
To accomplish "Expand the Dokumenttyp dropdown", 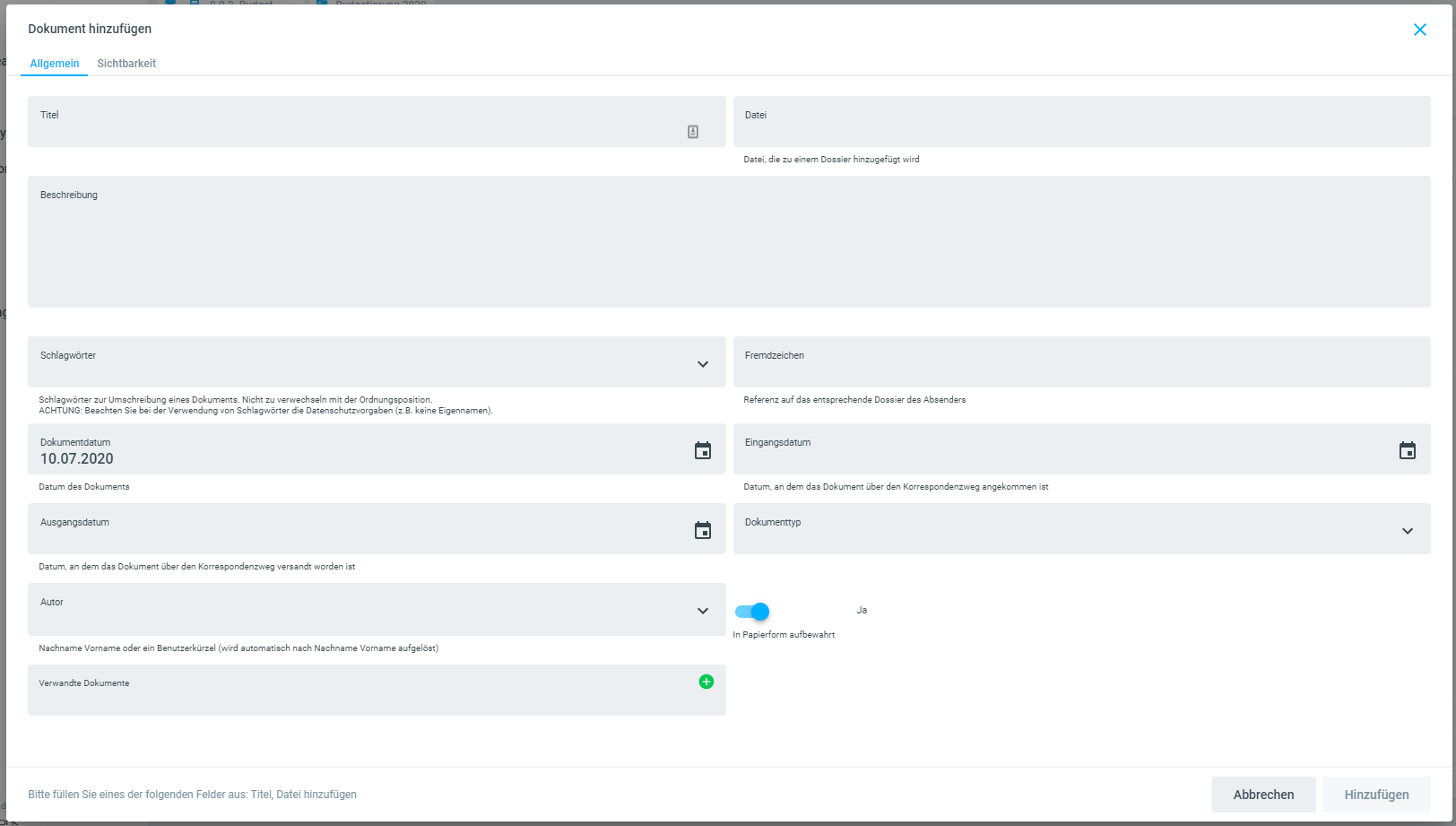I will click(x=1408, y=531).
